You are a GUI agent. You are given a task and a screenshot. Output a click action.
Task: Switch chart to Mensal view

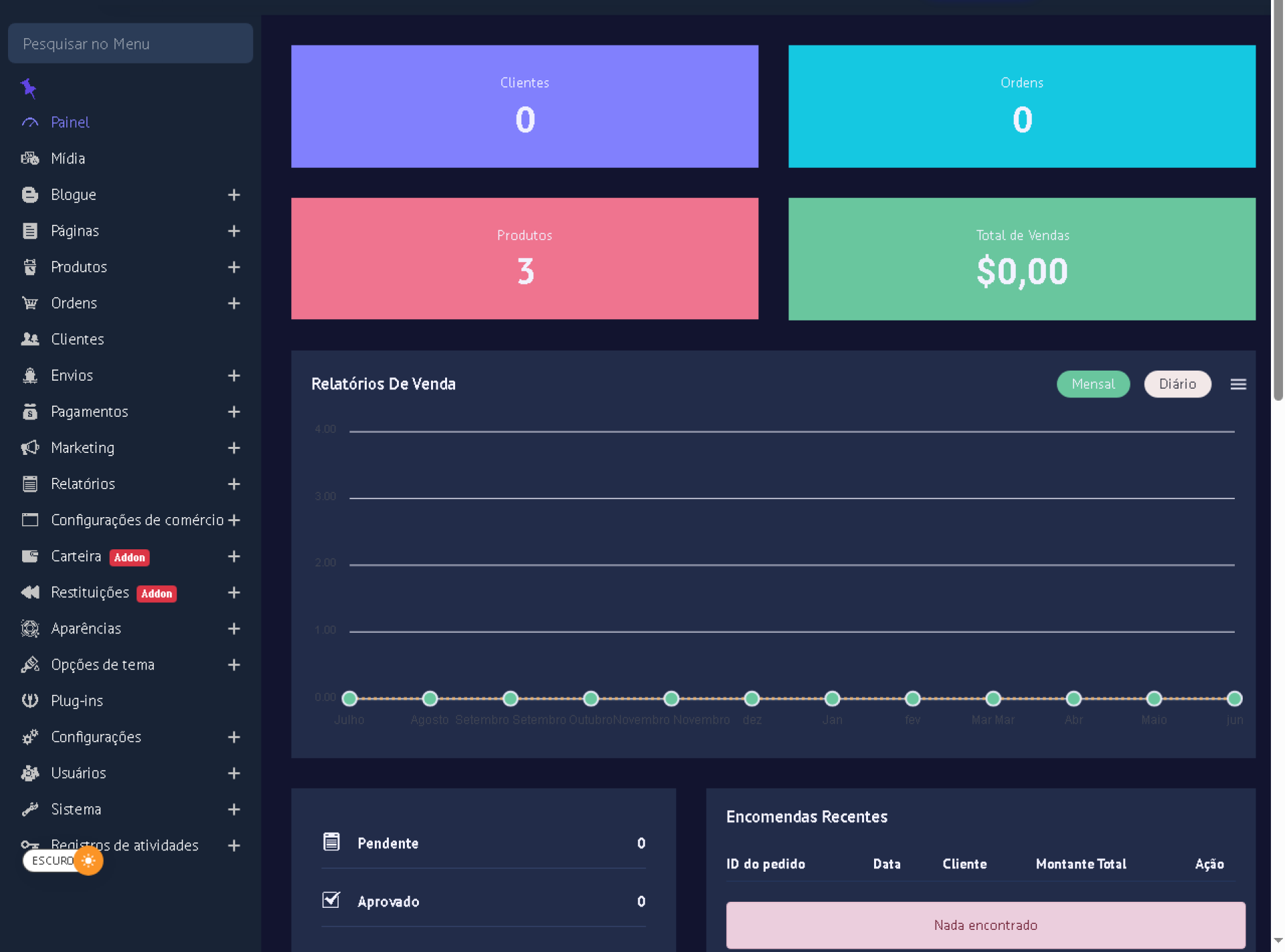[1092, 384]
